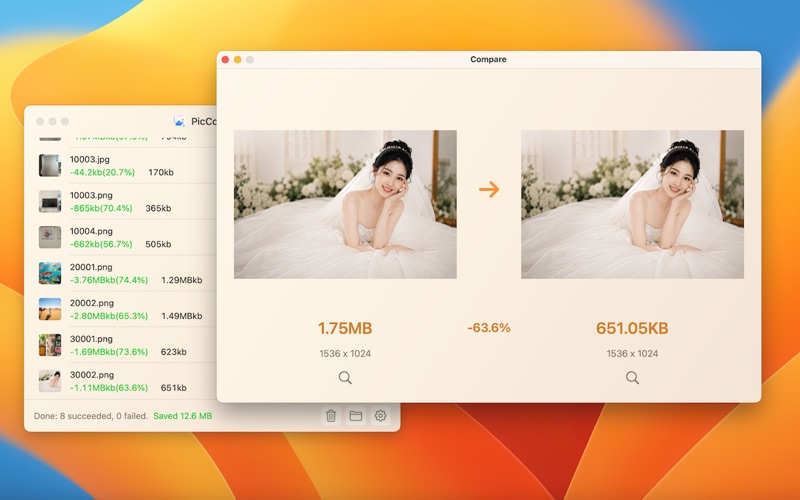Click the -1.69MBkb(73.6%) savings text
The height and width of the screenshot is (500, 800).
pos(109,352)
